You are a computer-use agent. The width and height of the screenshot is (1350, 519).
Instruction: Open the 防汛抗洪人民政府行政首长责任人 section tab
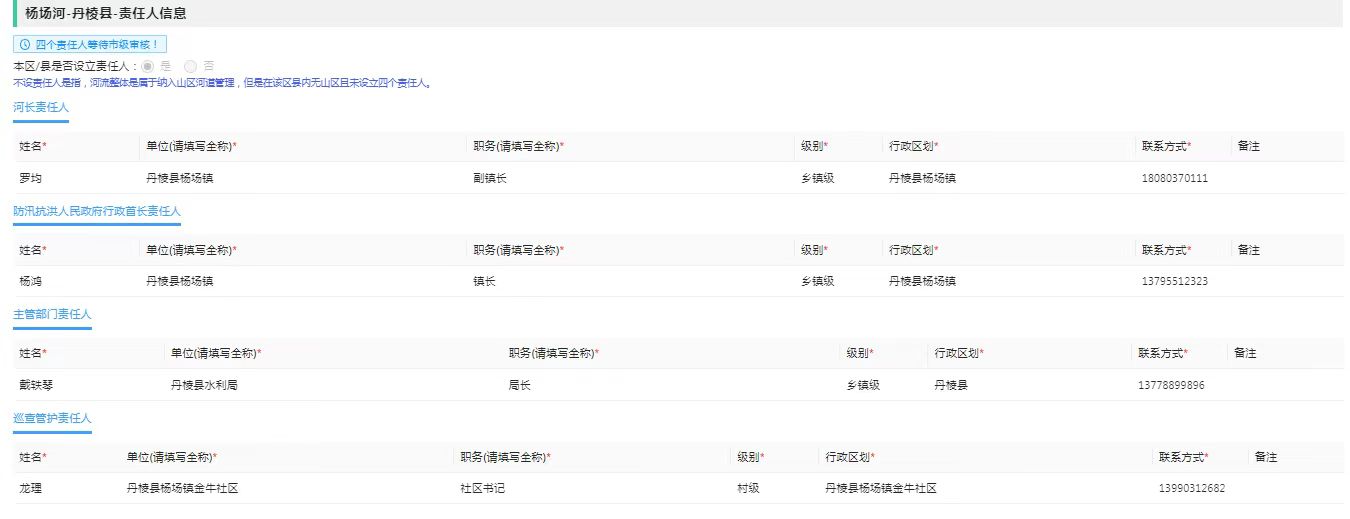pos(97,211)
